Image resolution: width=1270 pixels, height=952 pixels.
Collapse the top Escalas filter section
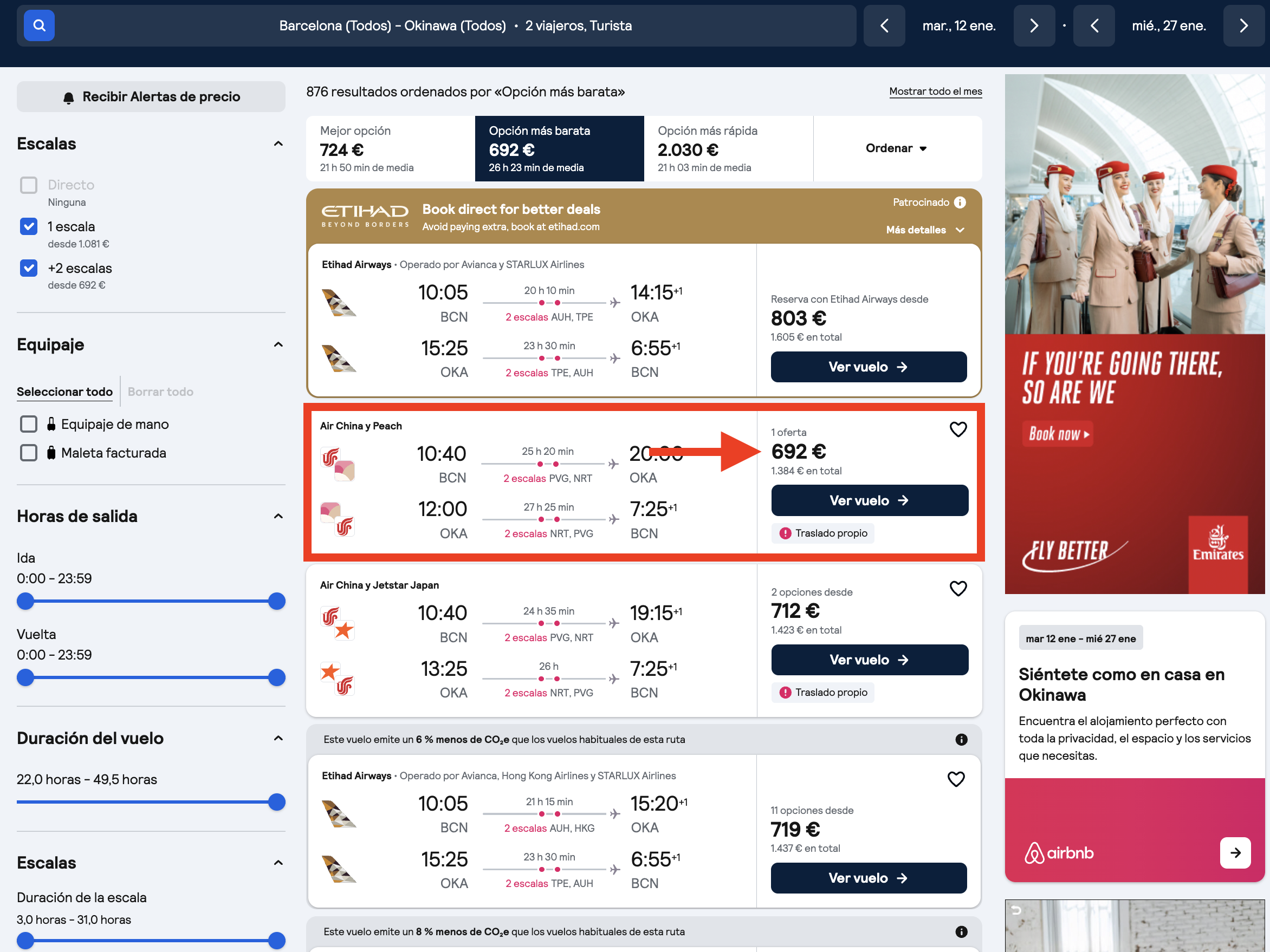tap(278, 144)
